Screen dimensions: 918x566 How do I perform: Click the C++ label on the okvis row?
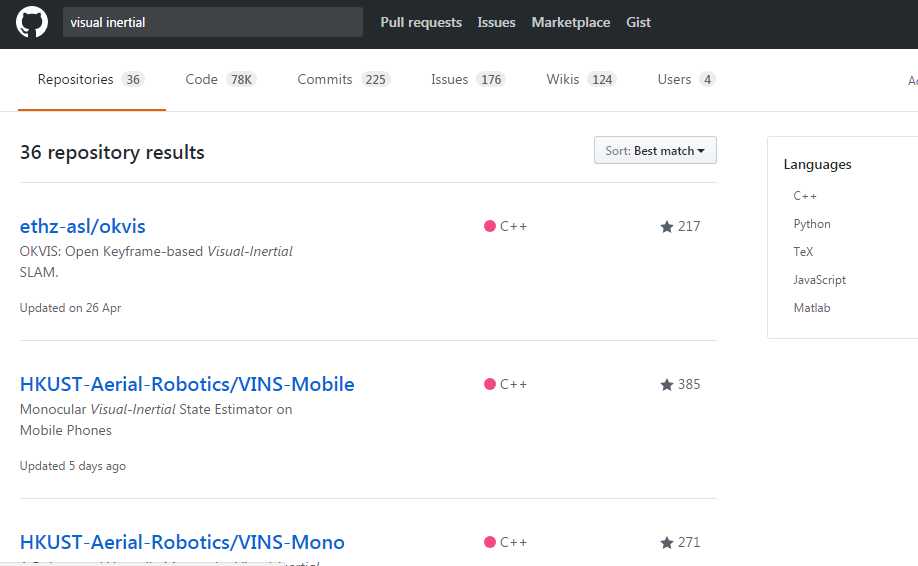[513, 227]
